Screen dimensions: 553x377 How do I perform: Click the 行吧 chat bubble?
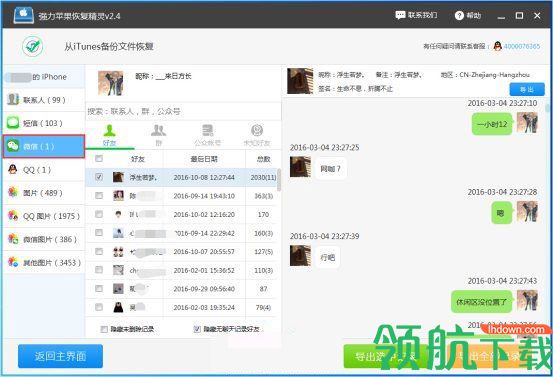point(327,258)
